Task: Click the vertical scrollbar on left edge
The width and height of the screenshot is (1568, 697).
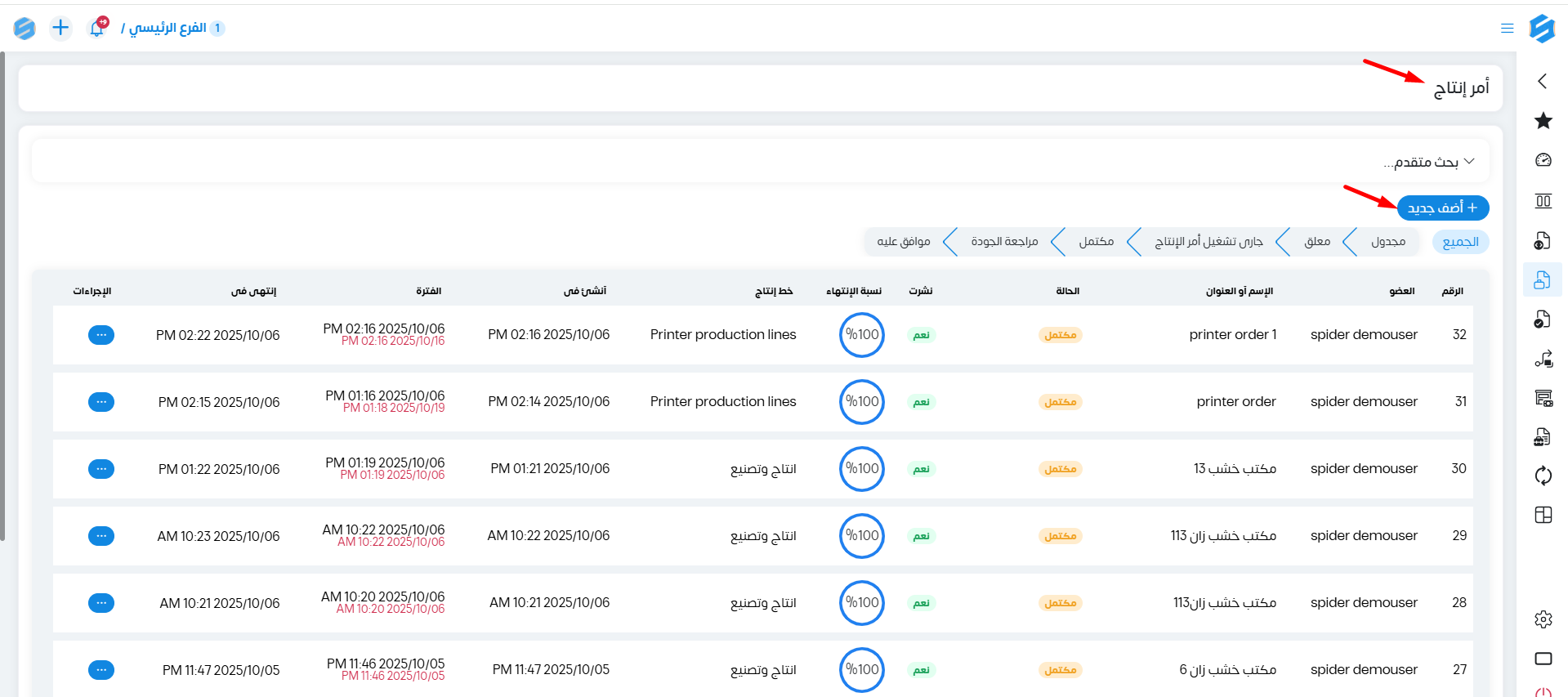Action: (x=2, y=294)
